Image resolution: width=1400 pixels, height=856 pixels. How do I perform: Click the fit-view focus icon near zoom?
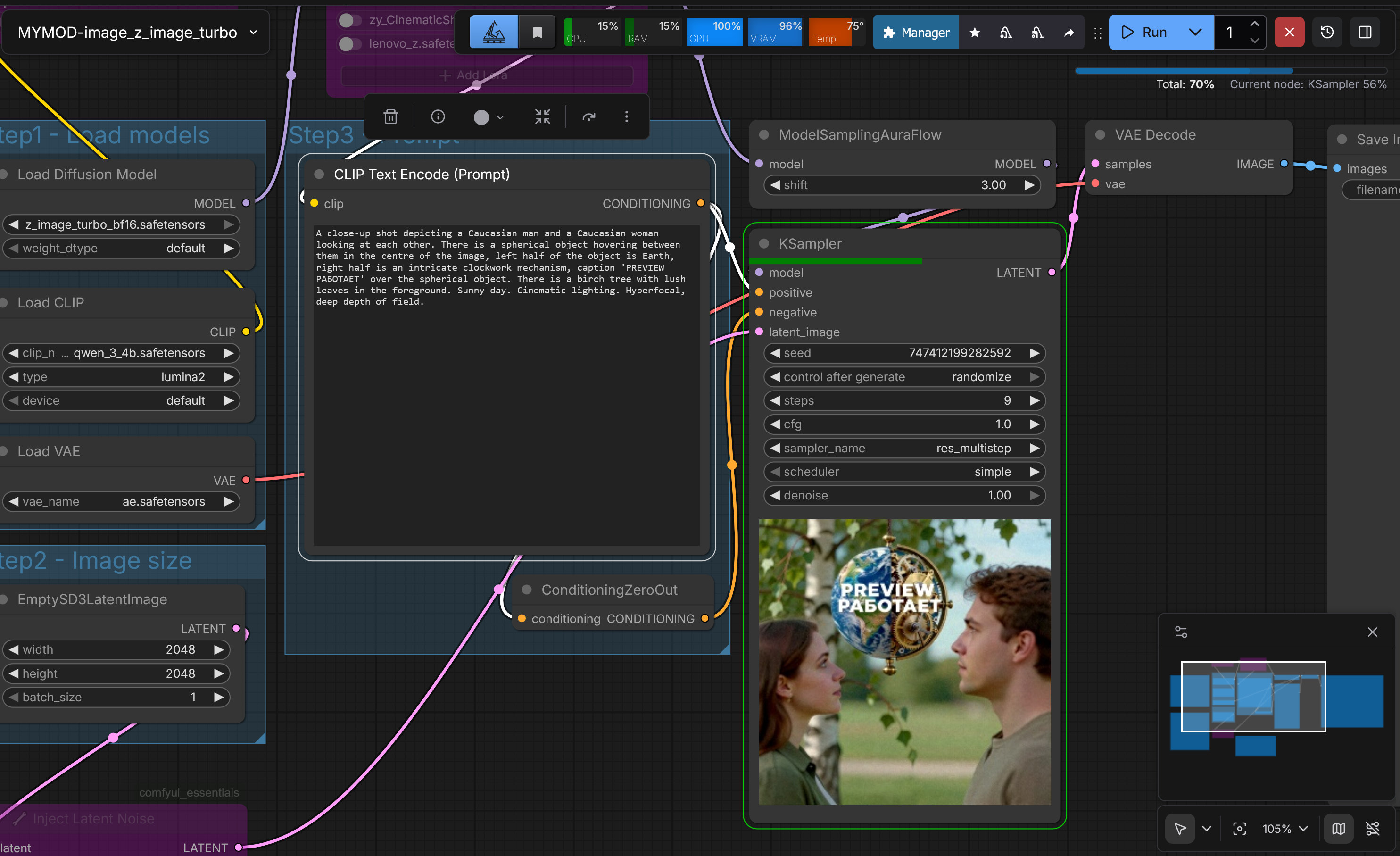pyautogui.click(x=1239, y=828)
